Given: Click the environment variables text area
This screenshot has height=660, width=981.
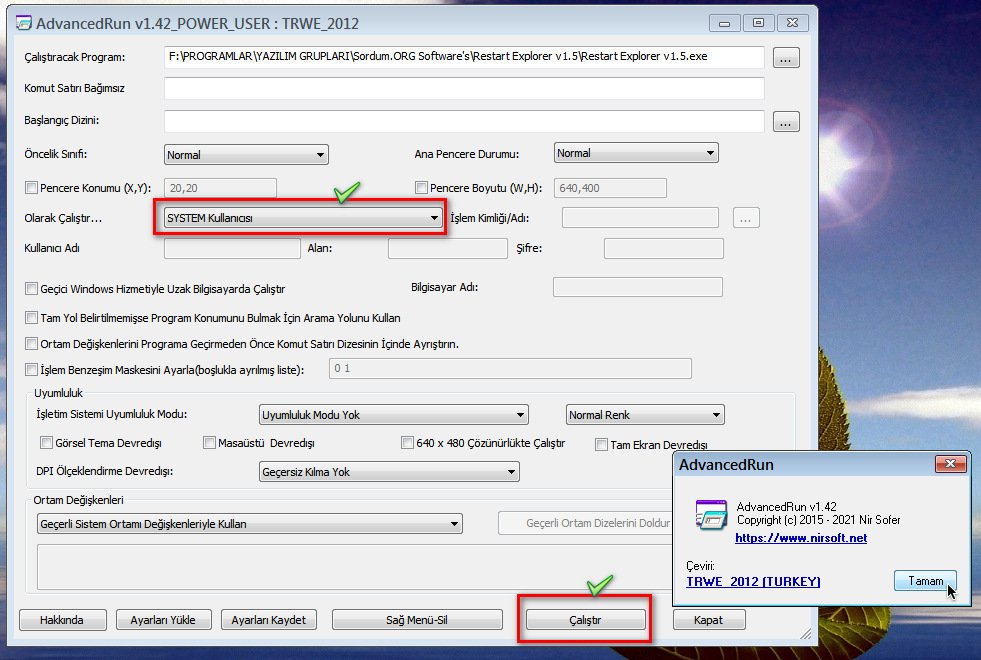Looking at the screenshot, I should pyautogui.click(x=354, y=567).
